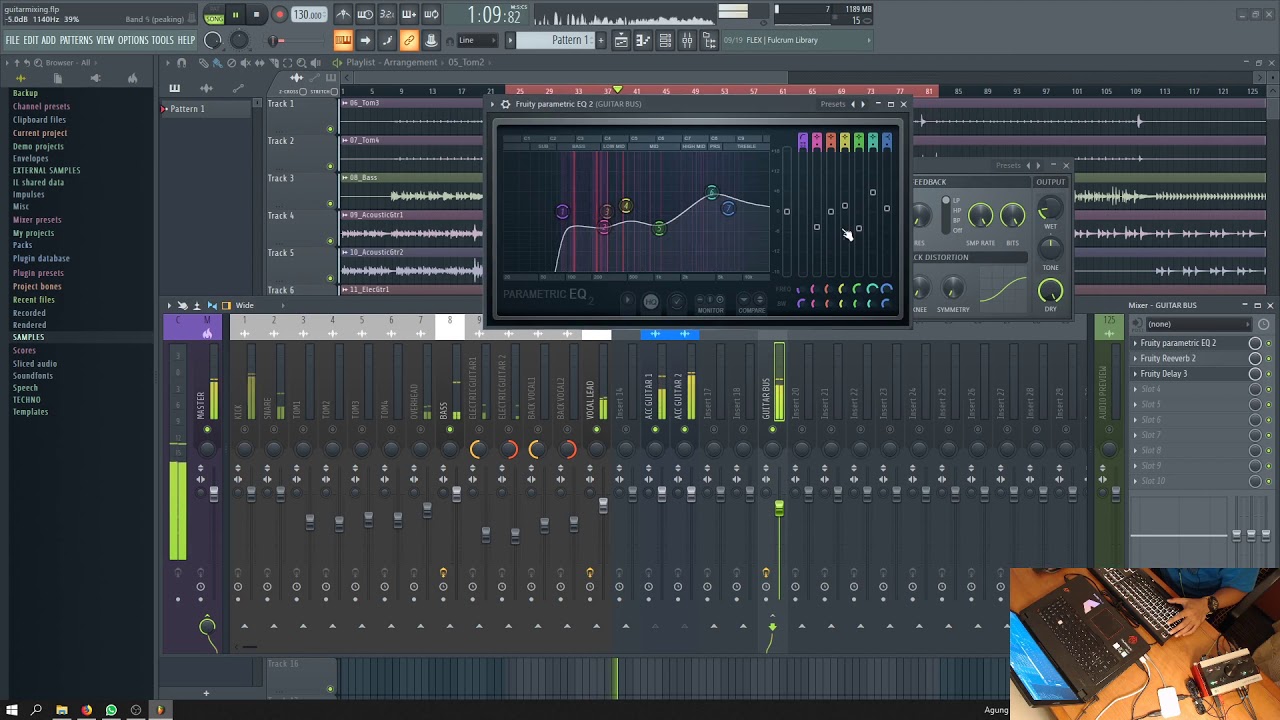Disable Fruity Delay 3 effect slot
Viewport: 1280px width, 720px height.
coord(1268,374)
